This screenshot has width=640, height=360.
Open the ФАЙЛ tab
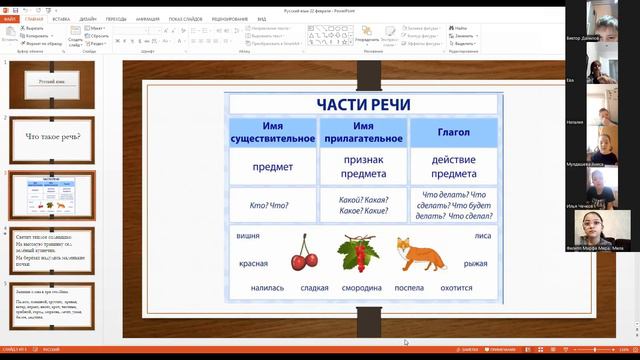pyautogui.click(x=9, y=19)
